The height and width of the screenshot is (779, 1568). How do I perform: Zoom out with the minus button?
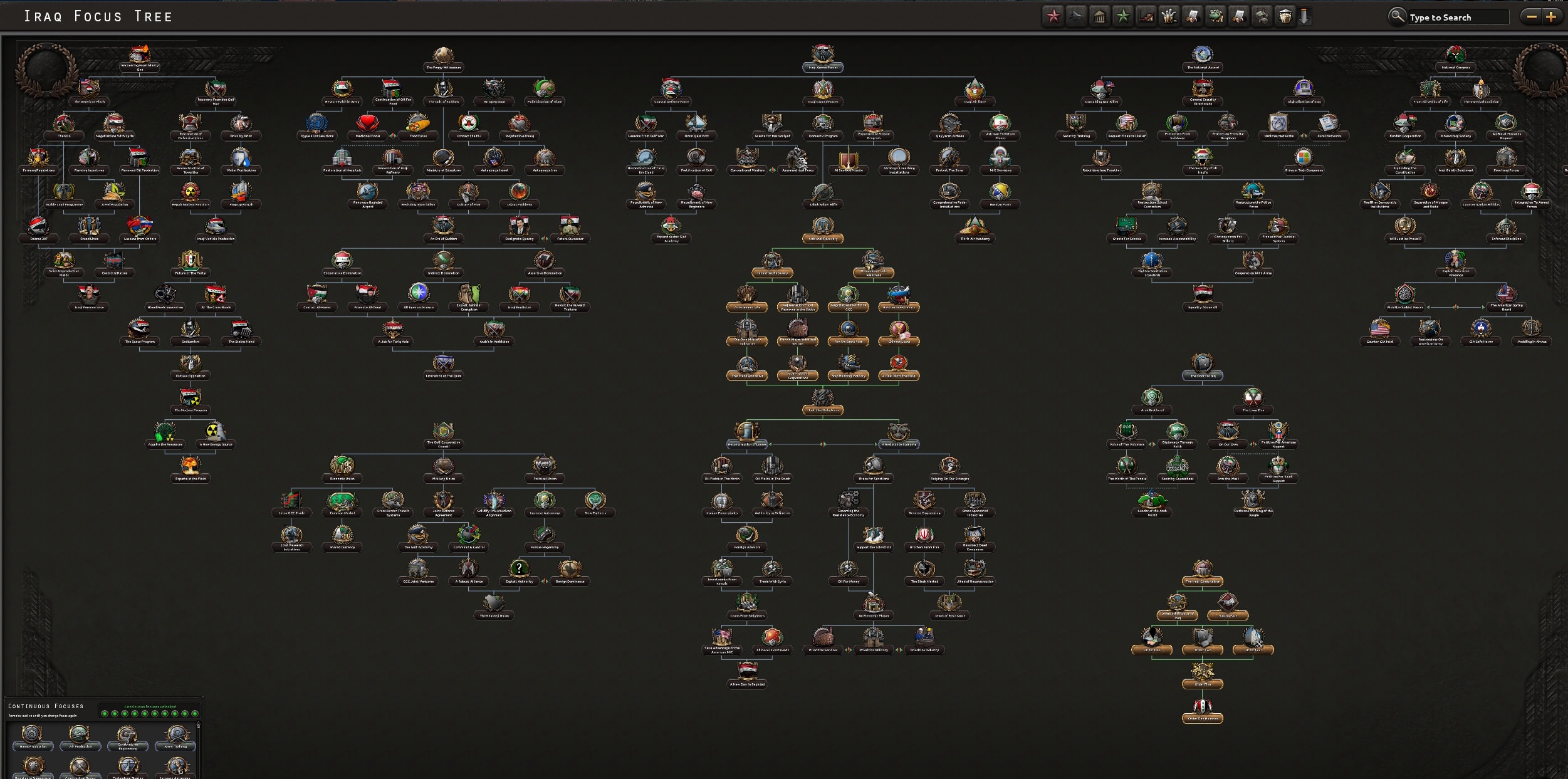point(1532,17)
